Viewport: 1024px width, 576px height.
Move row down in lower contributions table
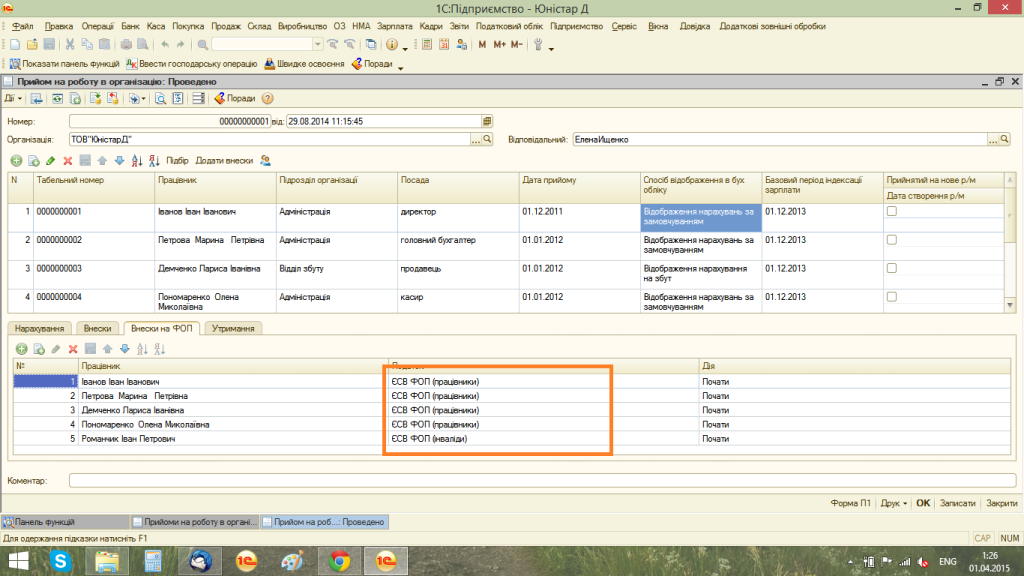click(x=125, y=349)
